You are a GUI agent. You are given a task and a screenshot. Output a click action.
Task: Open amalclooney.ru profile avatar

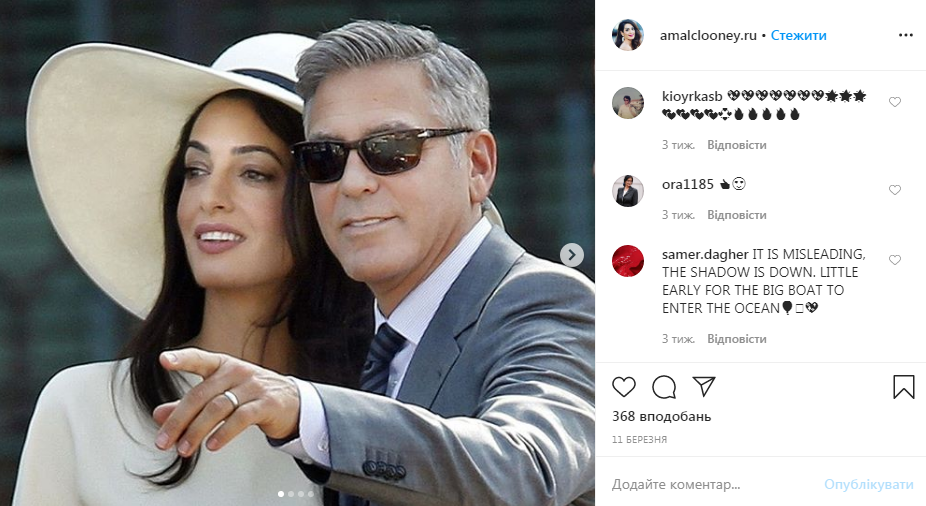[627, 35]
